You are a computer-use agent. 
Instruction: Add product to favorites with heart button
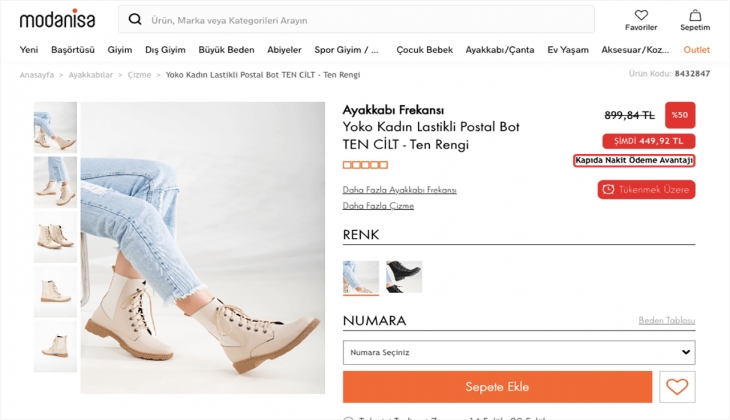tap(677, 387)
